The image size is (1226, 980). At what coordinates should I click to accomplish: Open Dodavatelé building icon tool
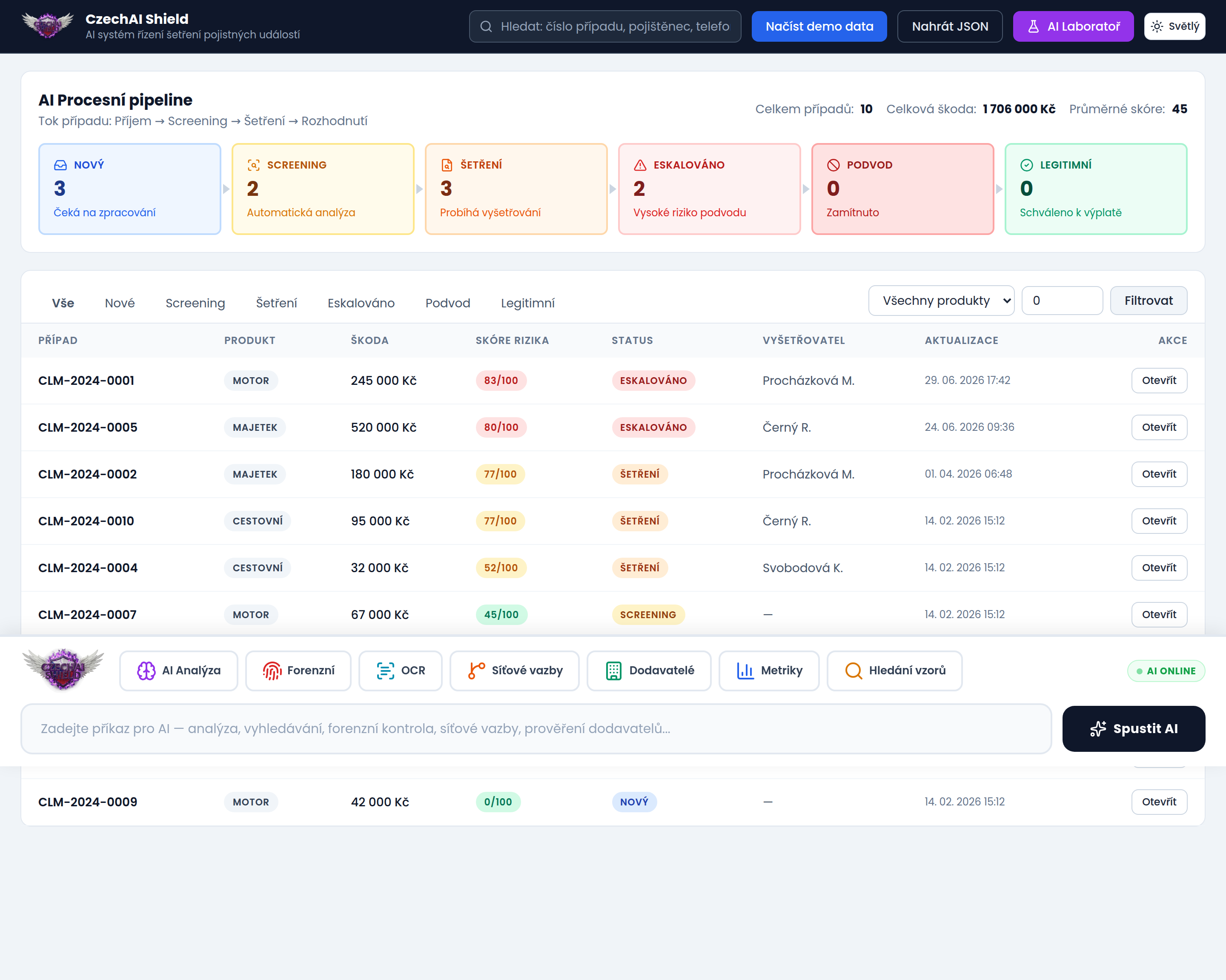click(649, 671)
